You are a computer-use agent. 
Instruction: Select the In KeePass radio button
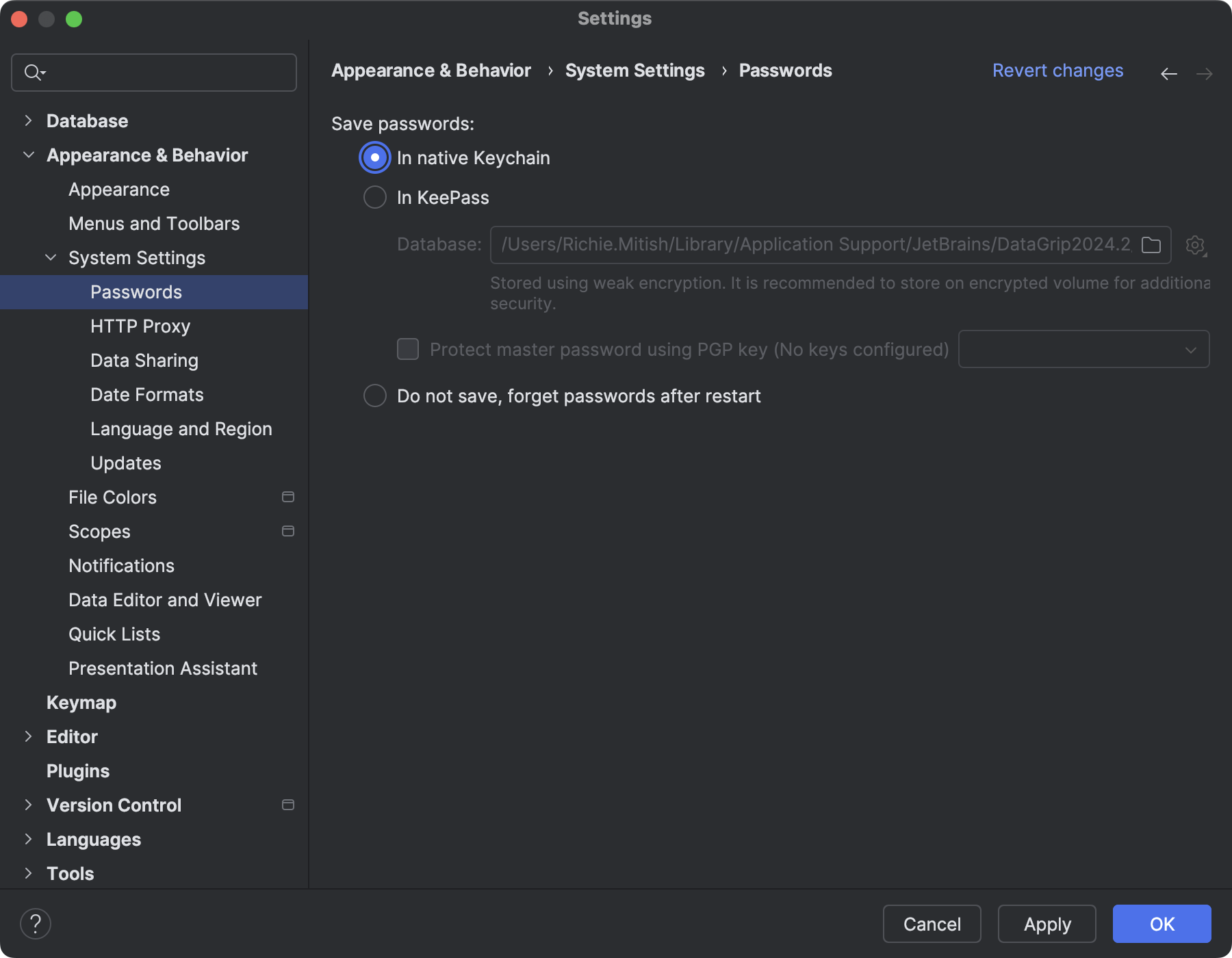point(375,198)
